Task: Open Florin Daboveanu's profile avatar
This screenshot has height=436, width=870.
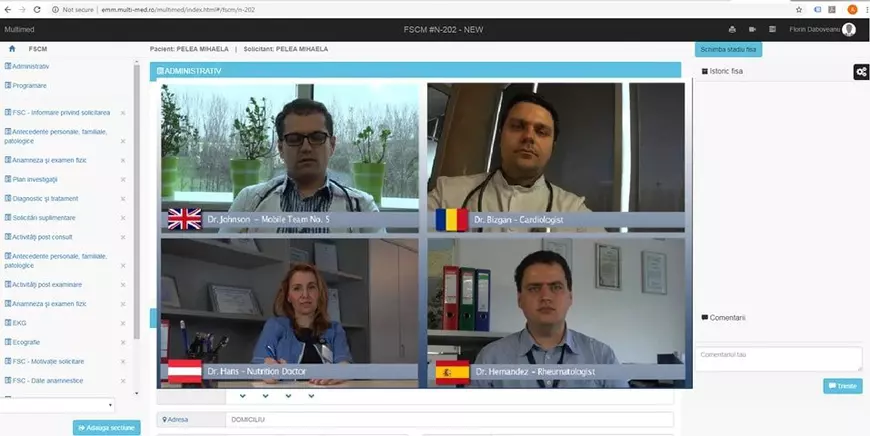Action: (848, 29)
